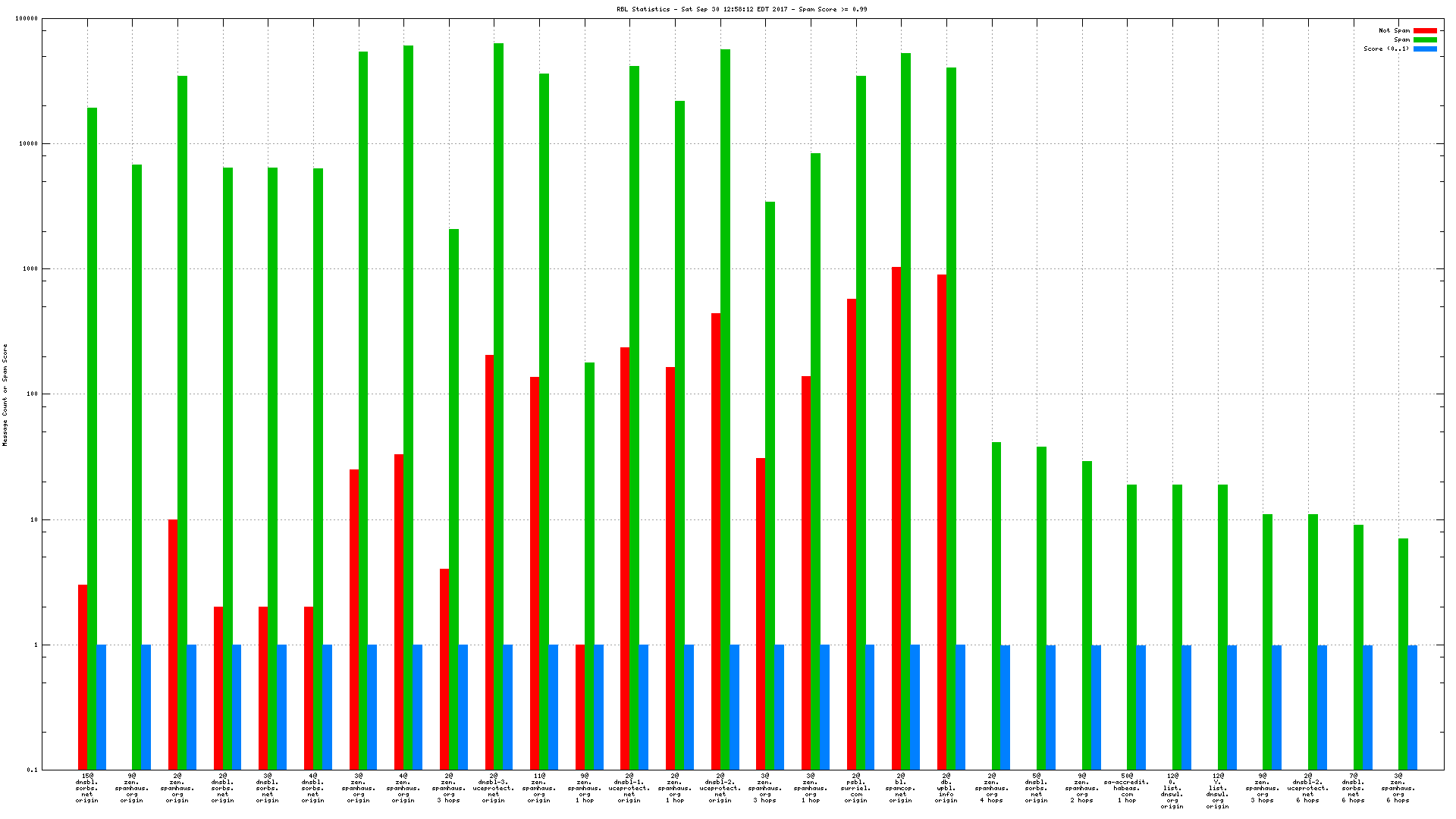Viewport: 1456px width, 819px height.
Task: Click the RBL Statistics chart title
Action: coord(742,10)
